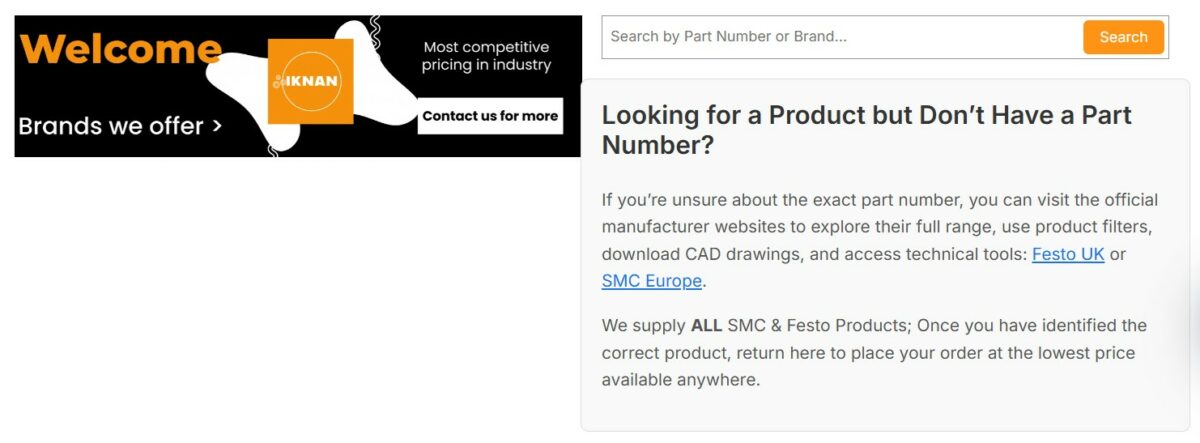The width and height of the screenshot is (1200, 443).
Task: Click the chevron arrow after Brands we offer
Action: coord(216,127)
